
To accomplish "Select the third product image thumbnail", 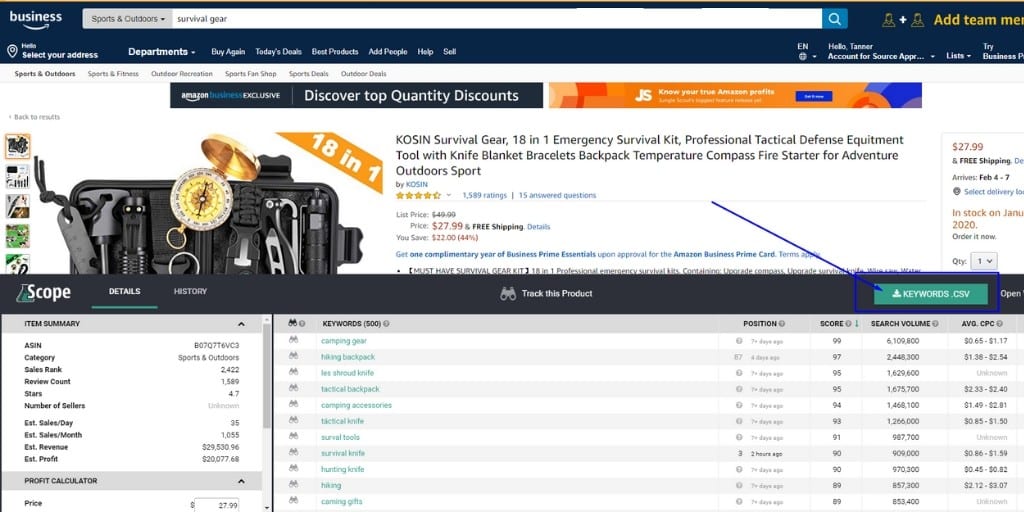I will tap(18, 206).
